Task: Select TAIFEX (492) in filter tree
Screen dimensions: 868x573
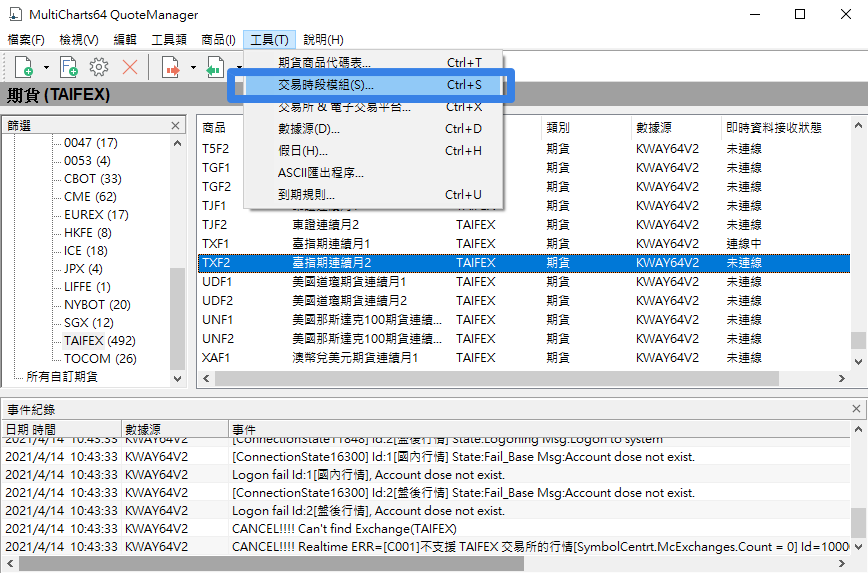Action: pyautogui.click(x=100, y=340)
